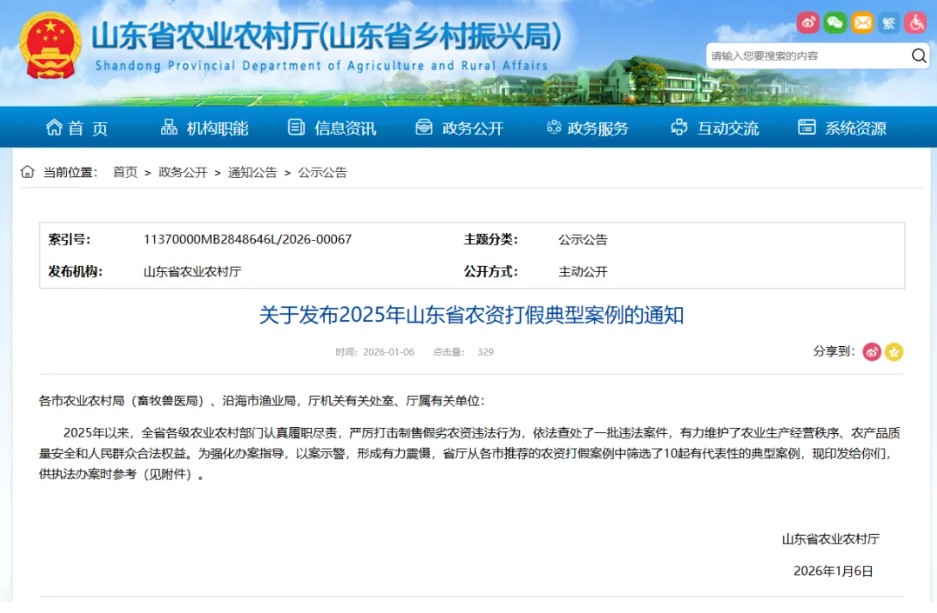Select the 系统资源 navigation item

852,128
